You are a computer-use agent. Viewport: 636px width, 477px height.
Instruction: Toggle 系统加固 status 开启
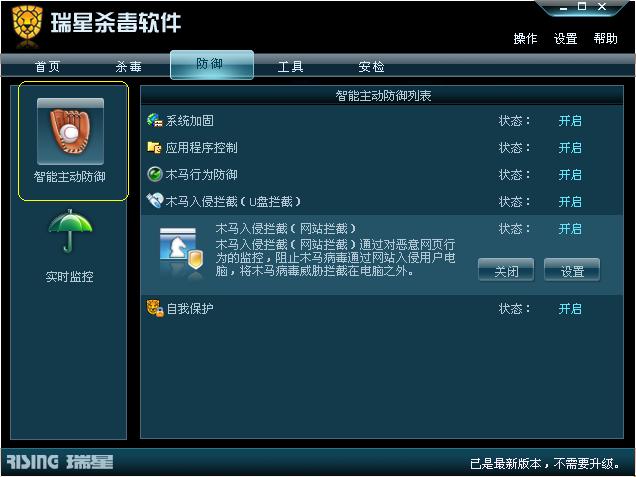coord(570,120)
